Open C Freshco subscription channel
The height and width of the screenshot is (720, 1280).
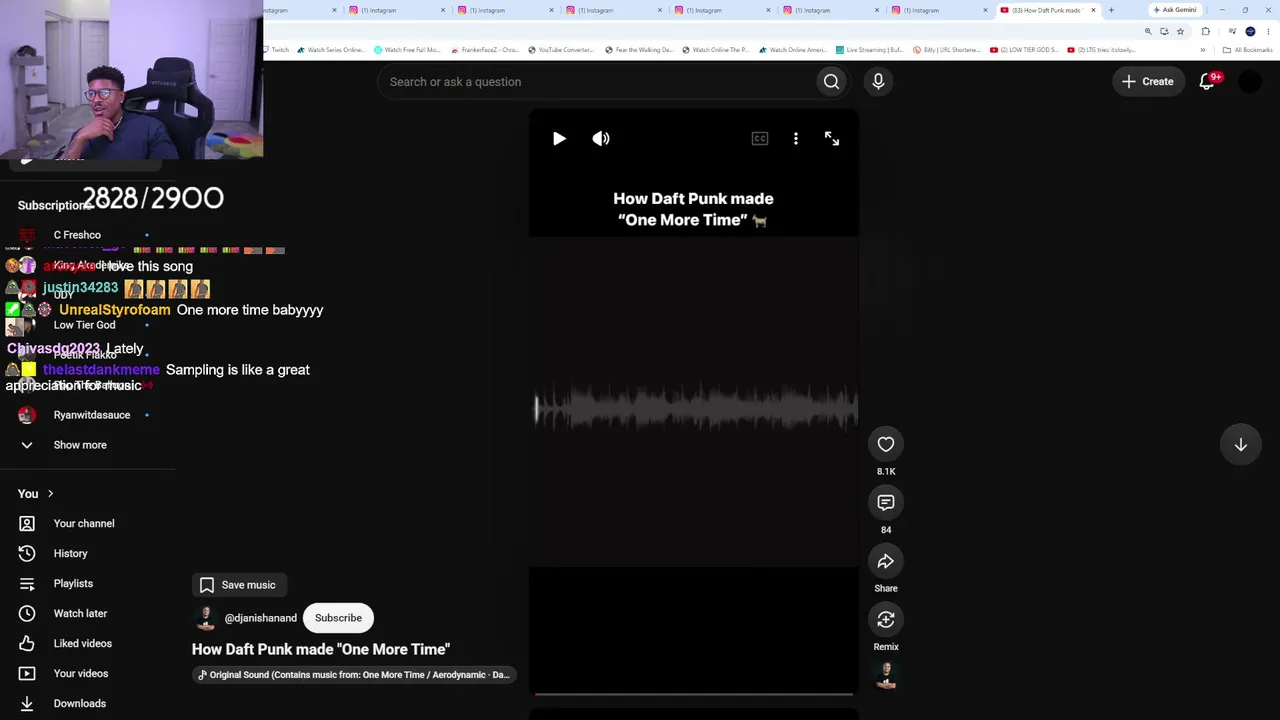click(x=77, y=235)
